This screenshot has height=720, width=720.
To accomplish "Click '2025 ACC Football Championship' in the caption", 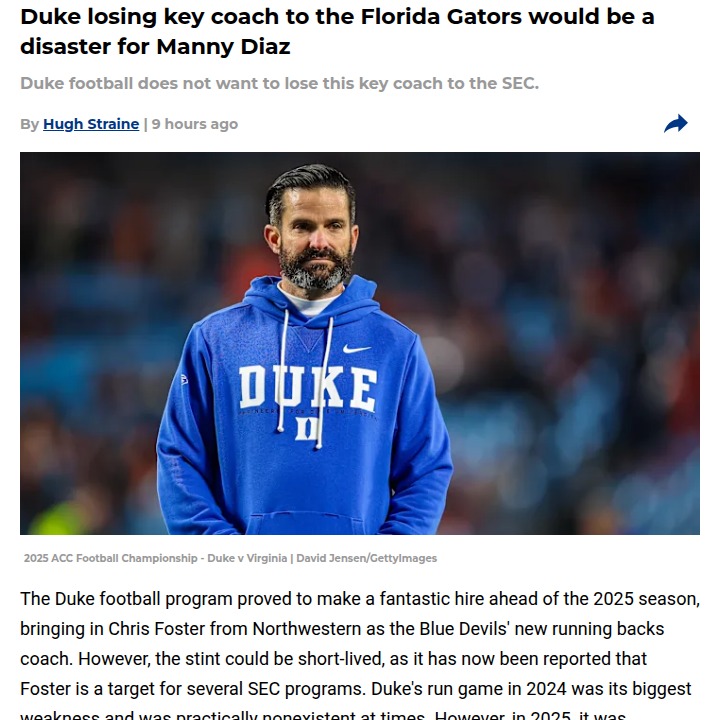I will click(110, 558).
